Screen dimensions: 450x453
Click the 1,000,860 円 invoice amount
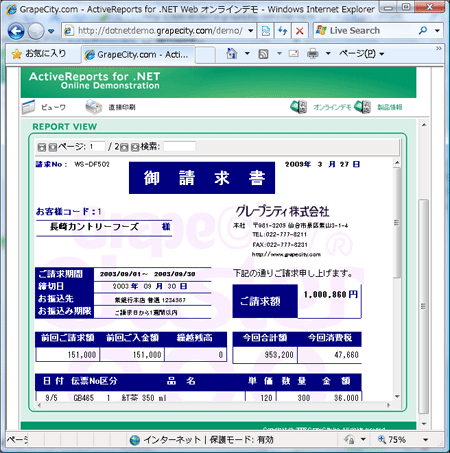[331, 294]
